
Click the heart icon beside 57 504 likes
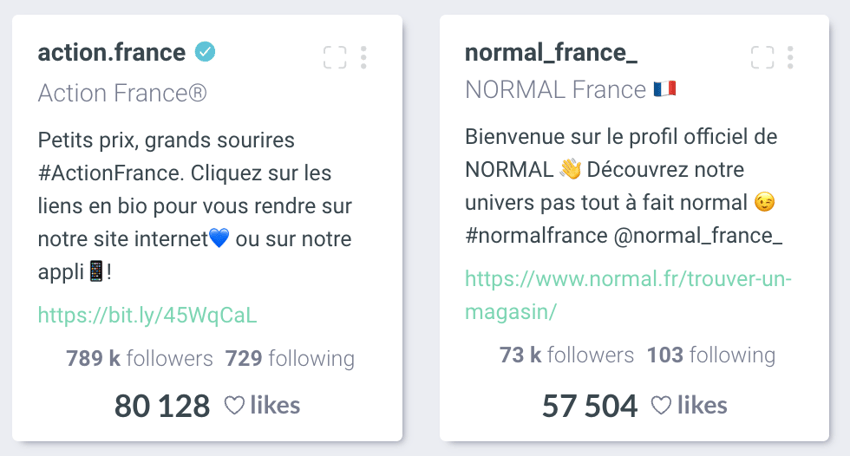[661, 405]
